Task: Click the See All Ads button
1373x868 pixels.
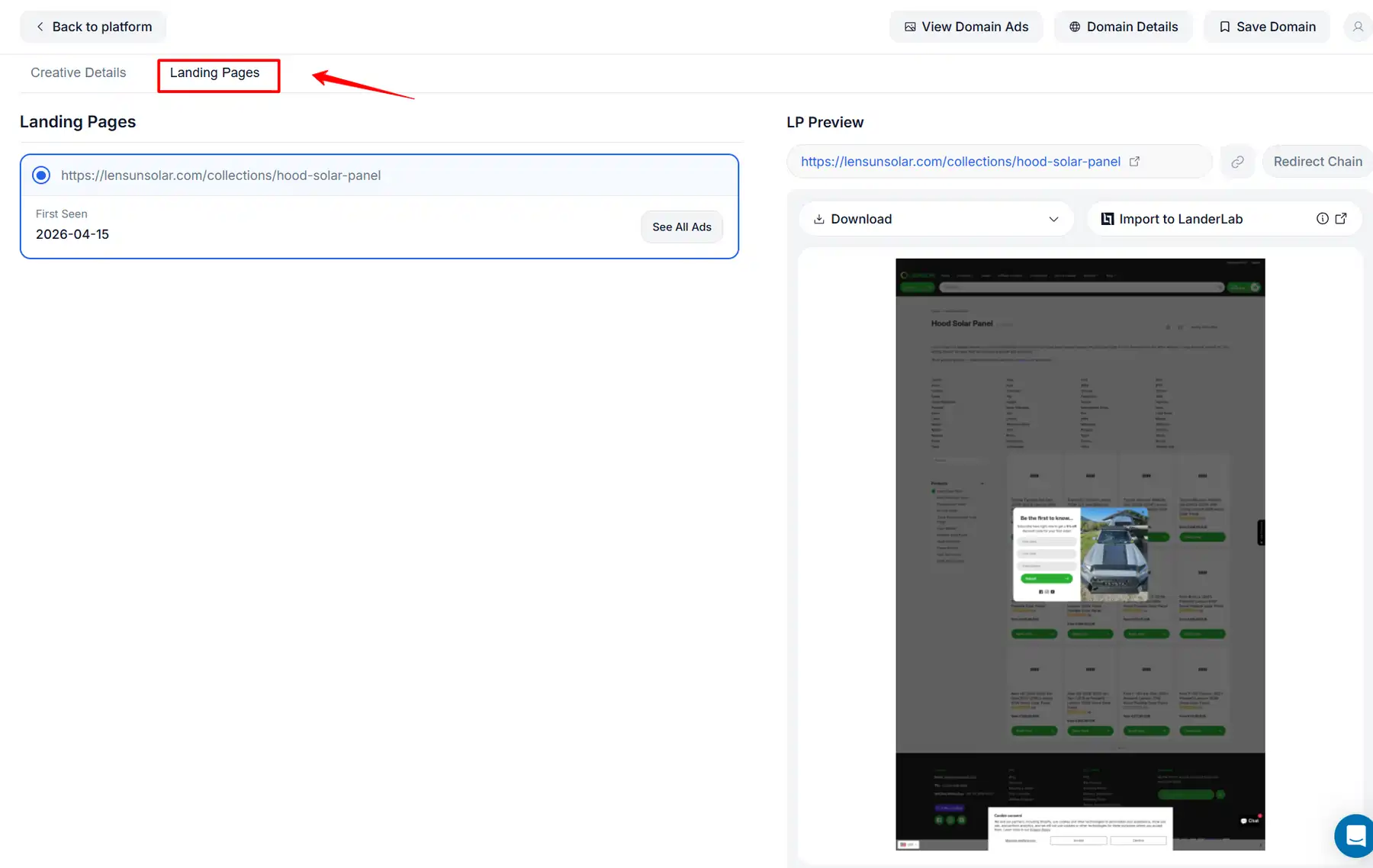Action: pos(681,227)
